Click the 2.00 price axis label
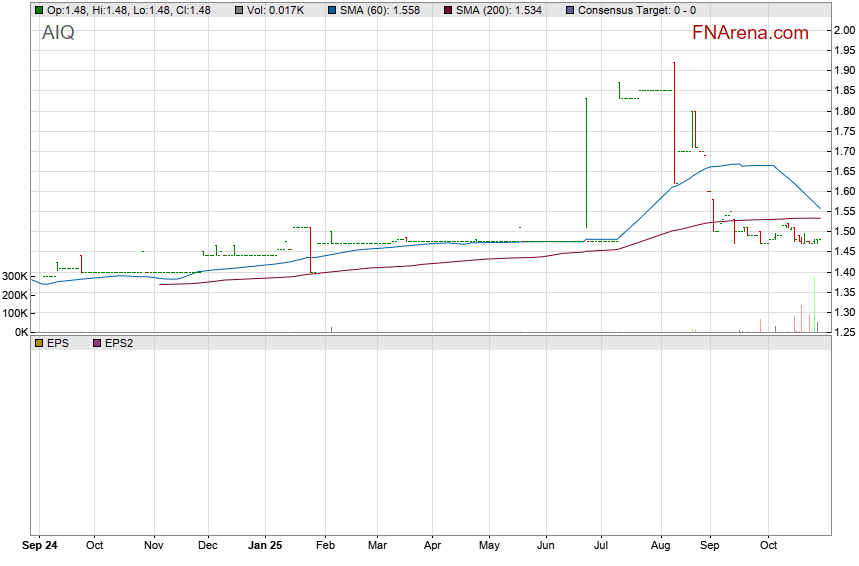 point(844,30)
